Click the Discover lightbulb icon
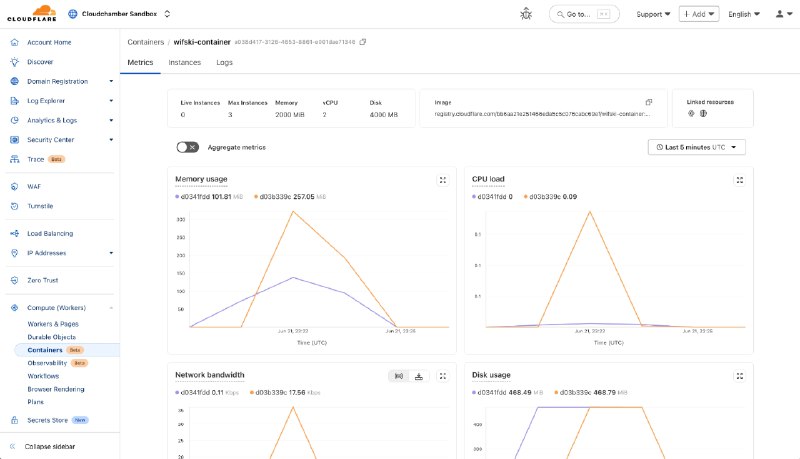 click(14, 62)
